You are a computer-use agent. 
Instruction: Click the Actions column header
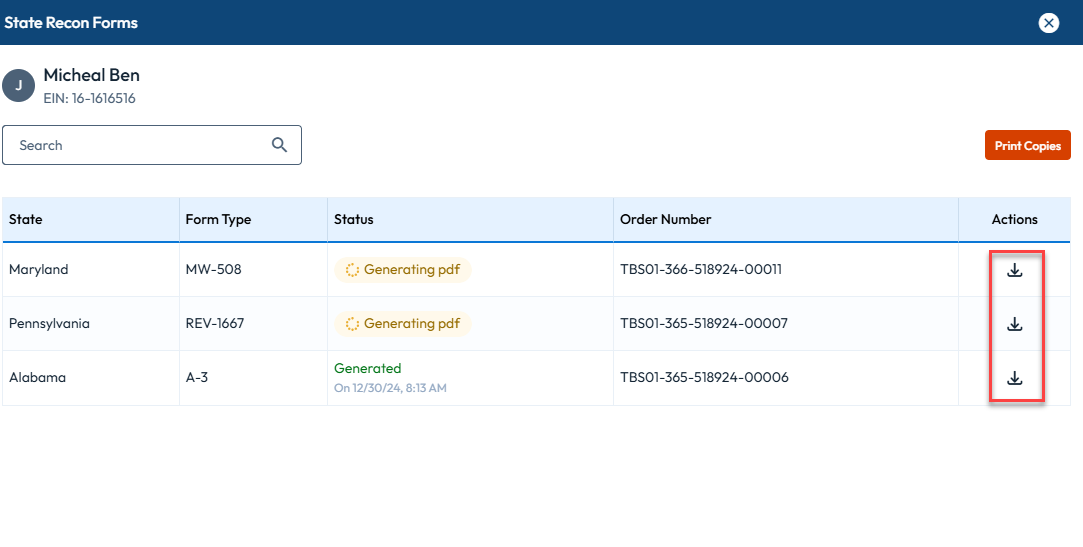pyautogui.click(x=1014, y=220)
